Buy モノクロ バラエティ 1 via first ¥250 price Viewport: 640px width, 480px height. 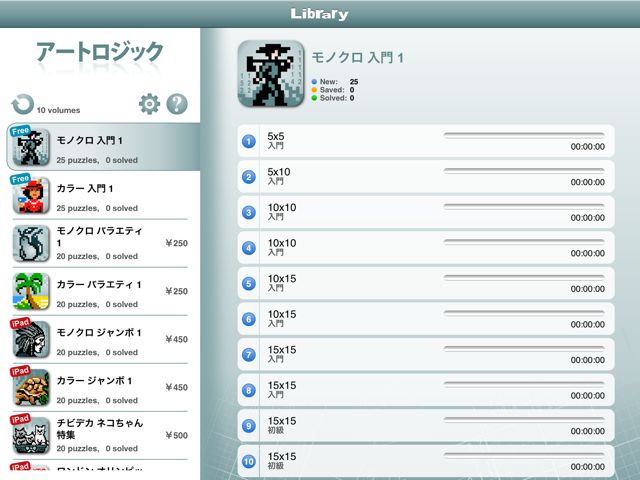pyautogui.click(x=176, y=243)
